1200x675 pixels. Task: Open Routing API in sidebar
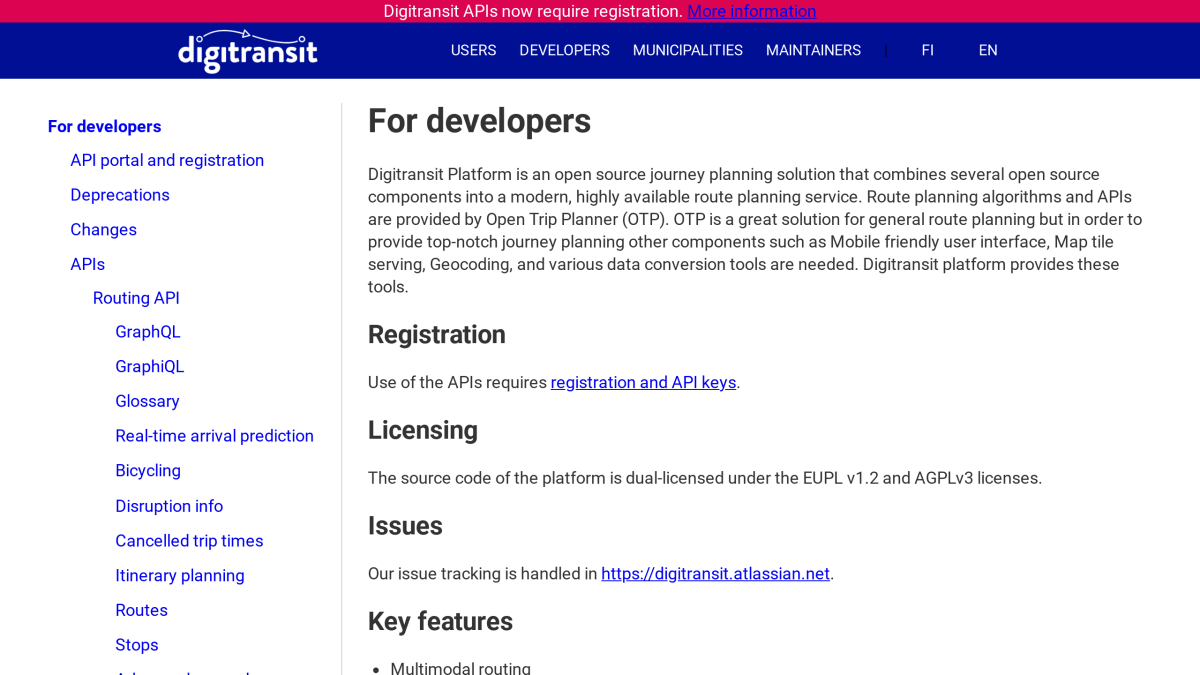(136, 298)
